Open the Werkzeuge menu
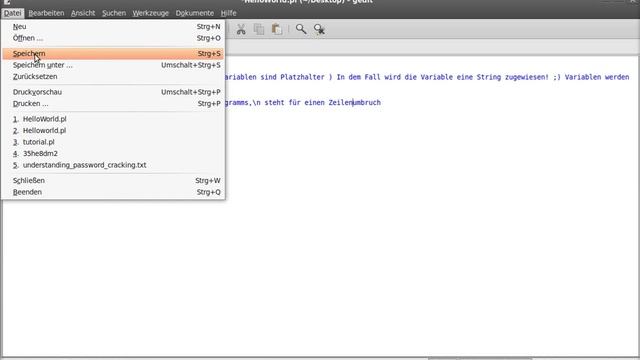Image resolution: width=640 pixels, height=360 pixels. coord(150,13)
